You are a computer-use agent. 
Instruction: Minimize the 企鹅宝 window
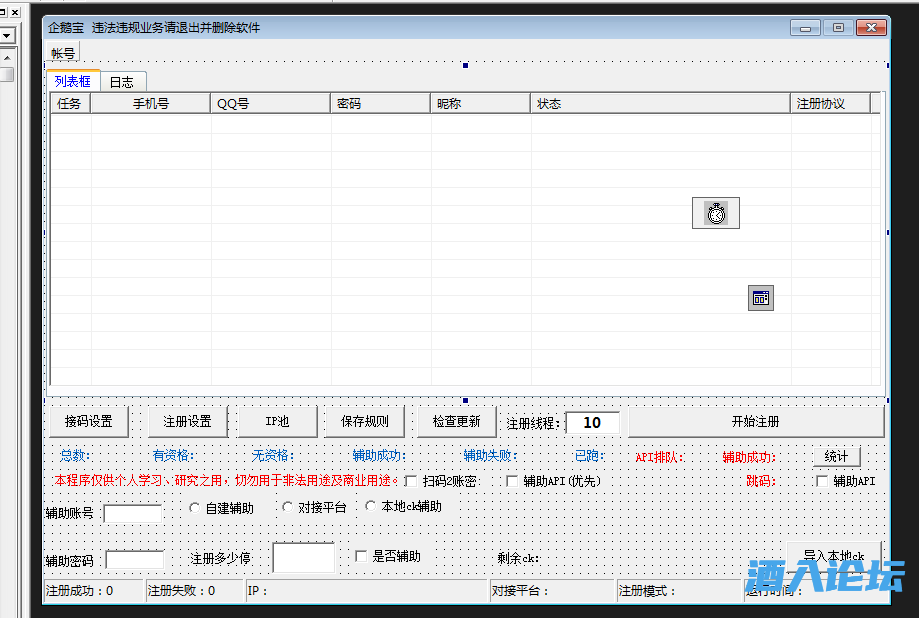[x=807, y=28]
